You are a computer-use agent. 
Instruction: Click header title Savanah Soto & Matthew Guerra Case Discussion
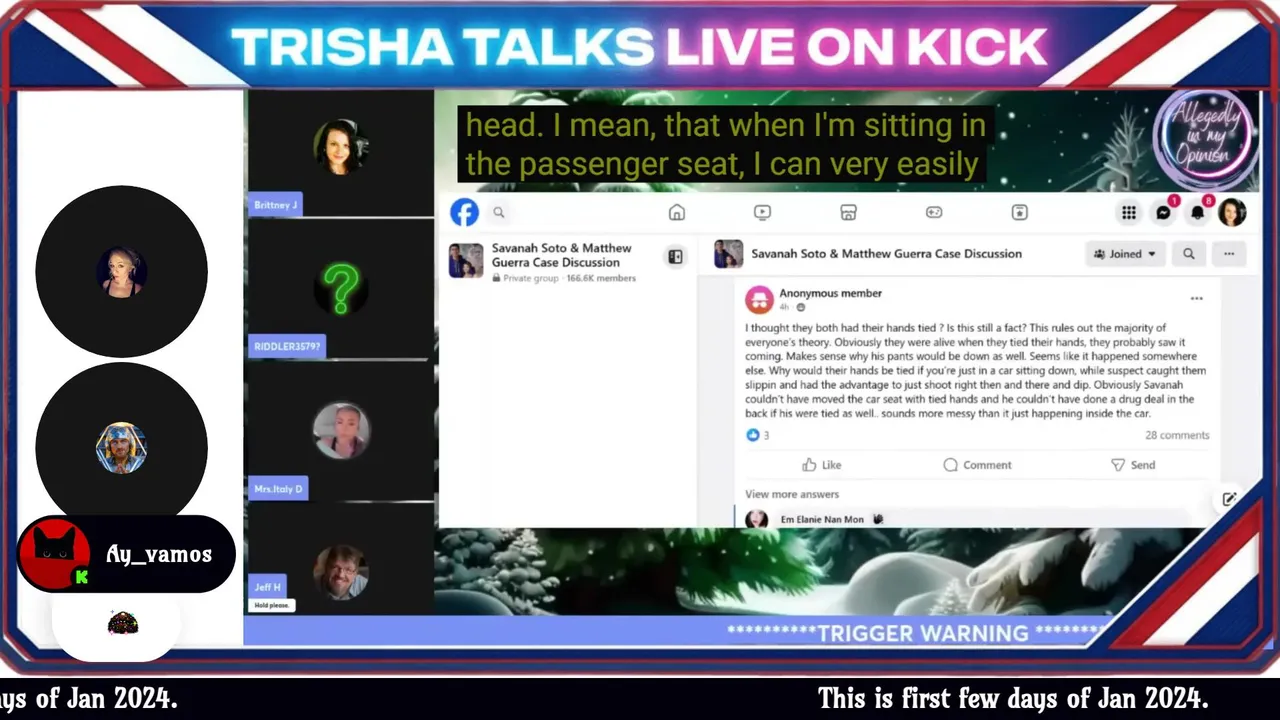(x=886, y=254)
